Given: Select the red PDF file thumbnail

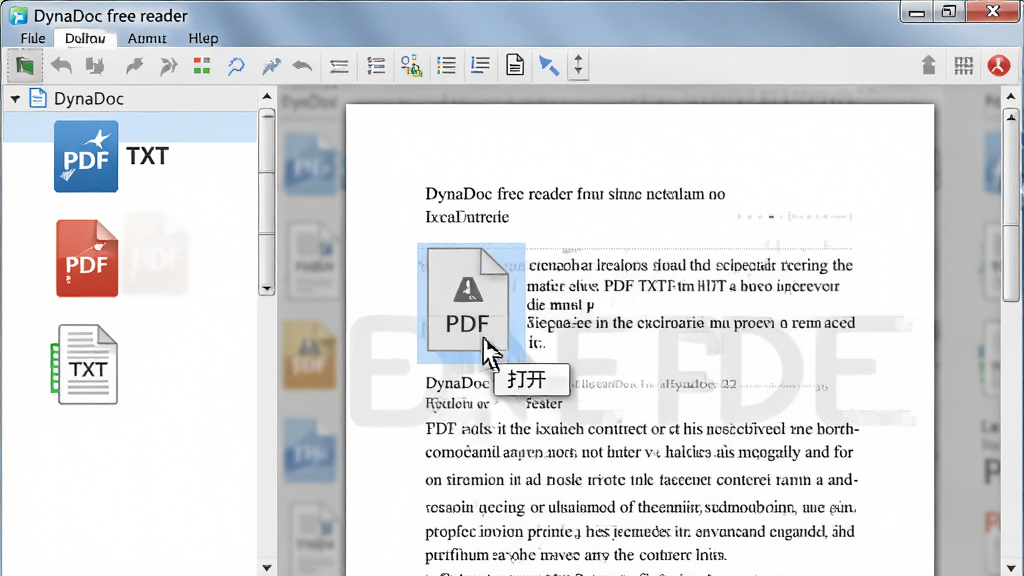Looking at the screenshot, I should tap(88, 259).
